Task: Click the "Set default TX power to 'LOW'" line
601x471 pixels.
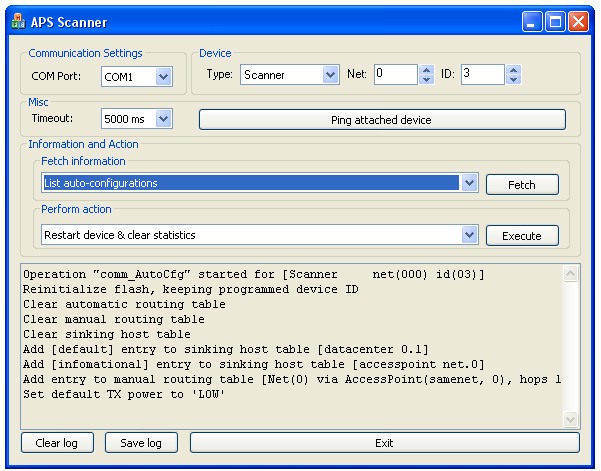Action: (x=124, y=394)
